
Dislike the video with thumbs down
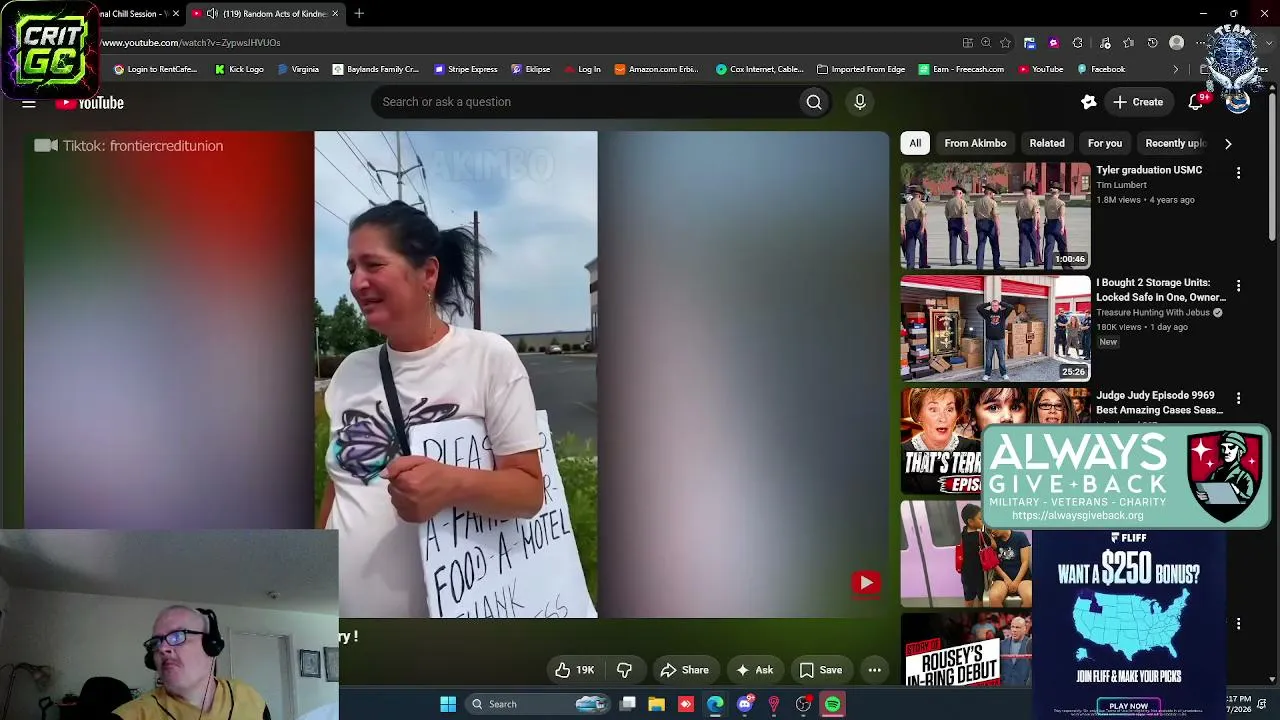pyautogui.click(x=624, y=670)
